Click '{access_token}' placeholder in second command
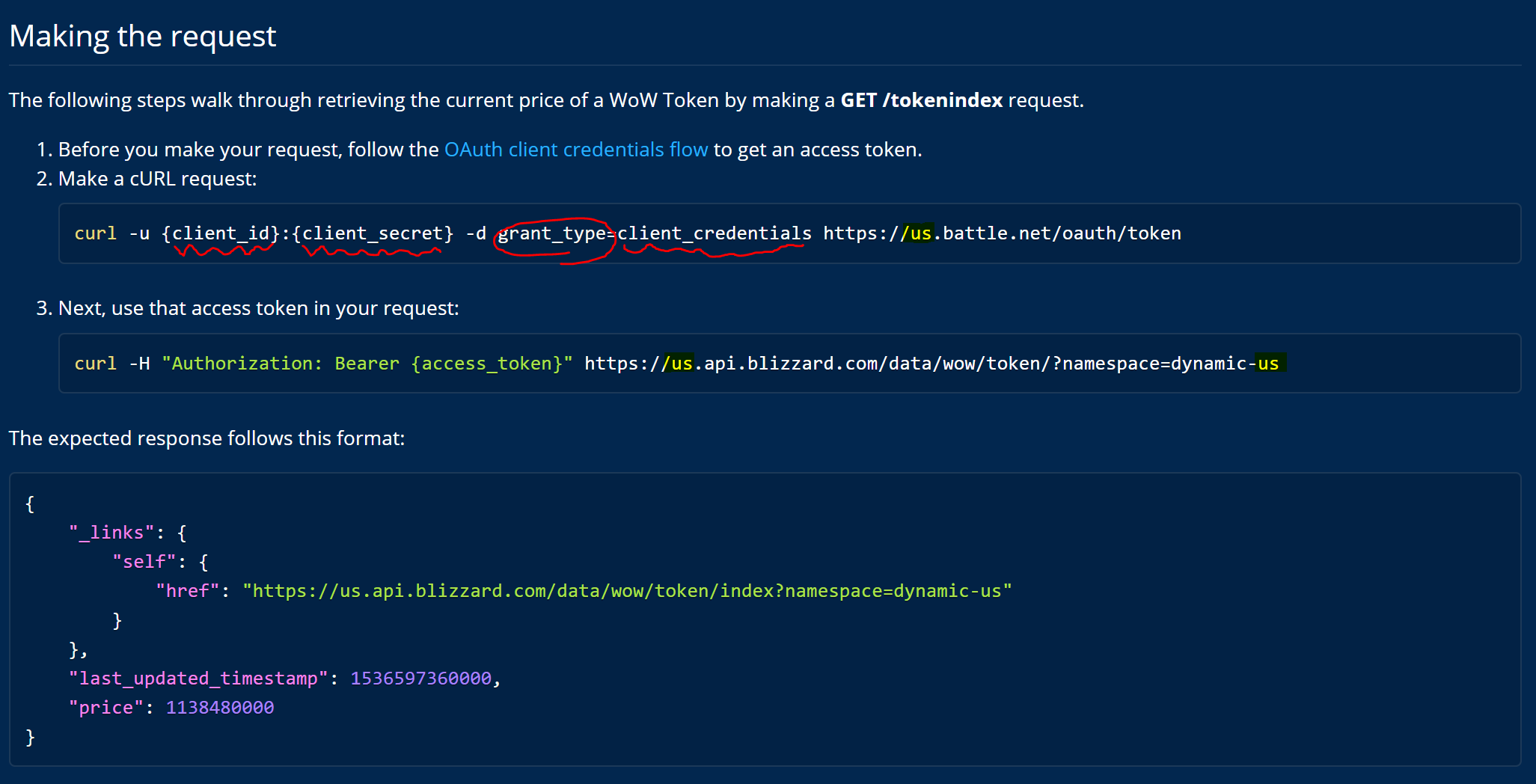Screen dimensions: 1536x784 [x=486, y=364]
